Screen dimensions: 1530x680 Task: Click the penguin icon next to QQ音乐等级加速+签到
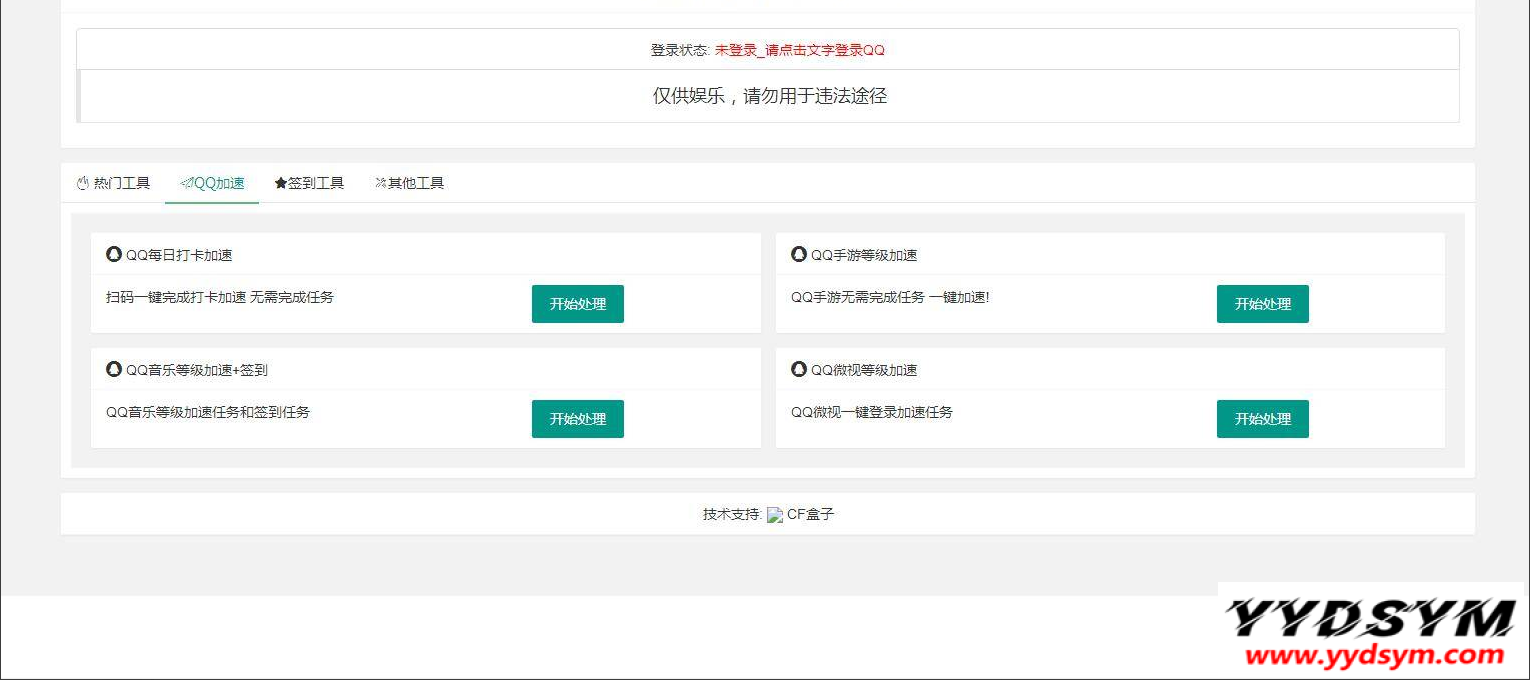click(x=114, y=369)
